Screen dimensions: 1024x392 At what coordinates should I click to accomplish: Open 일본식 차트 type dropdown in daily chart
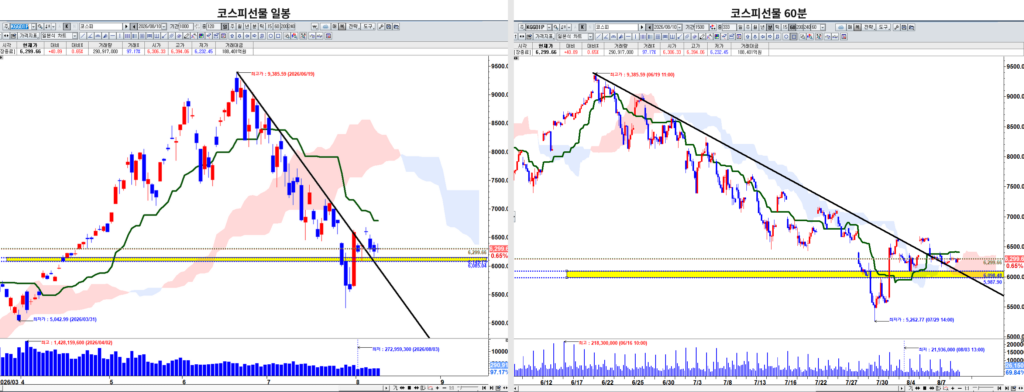(75, 36)
